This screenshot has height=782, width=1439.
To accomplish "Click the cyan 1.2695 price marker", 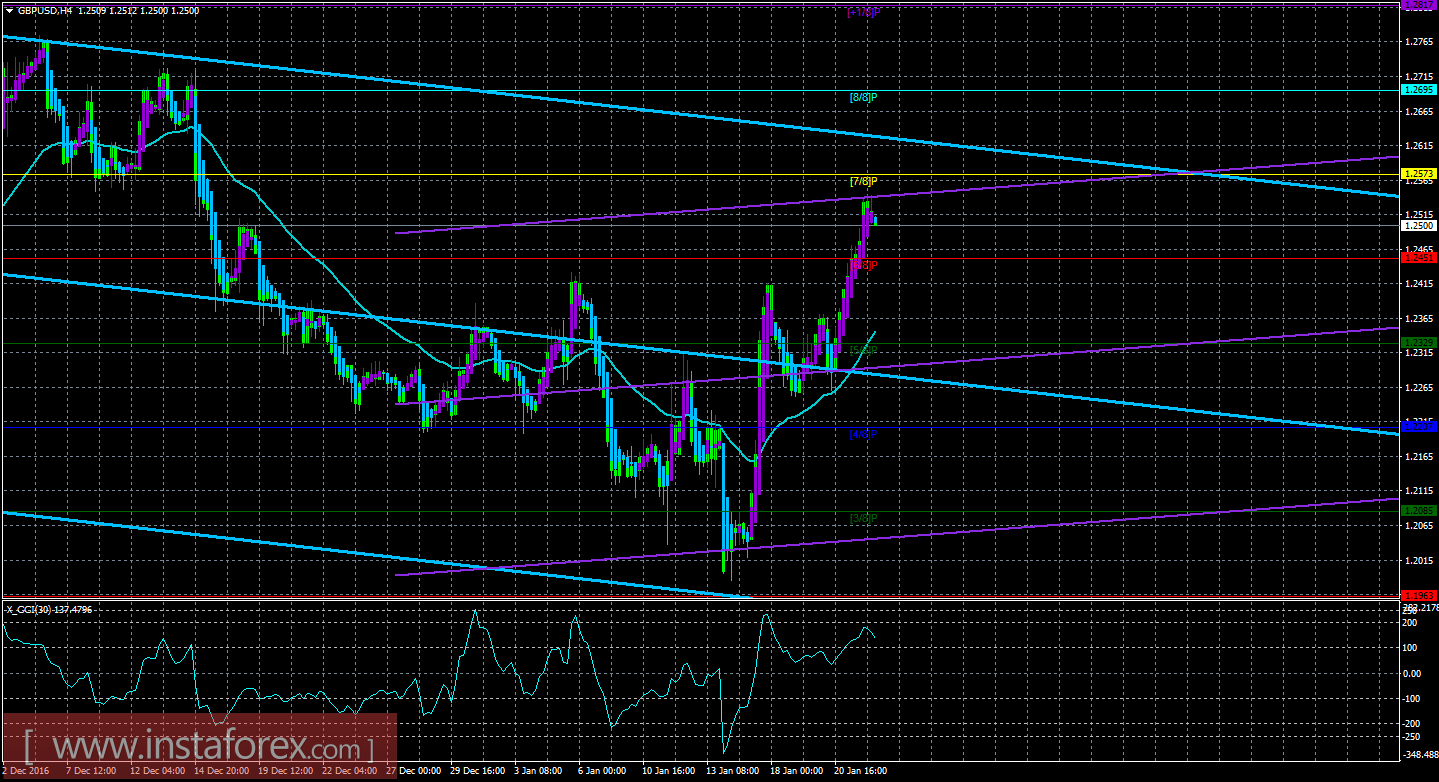I will click(x=1421, y=89).
